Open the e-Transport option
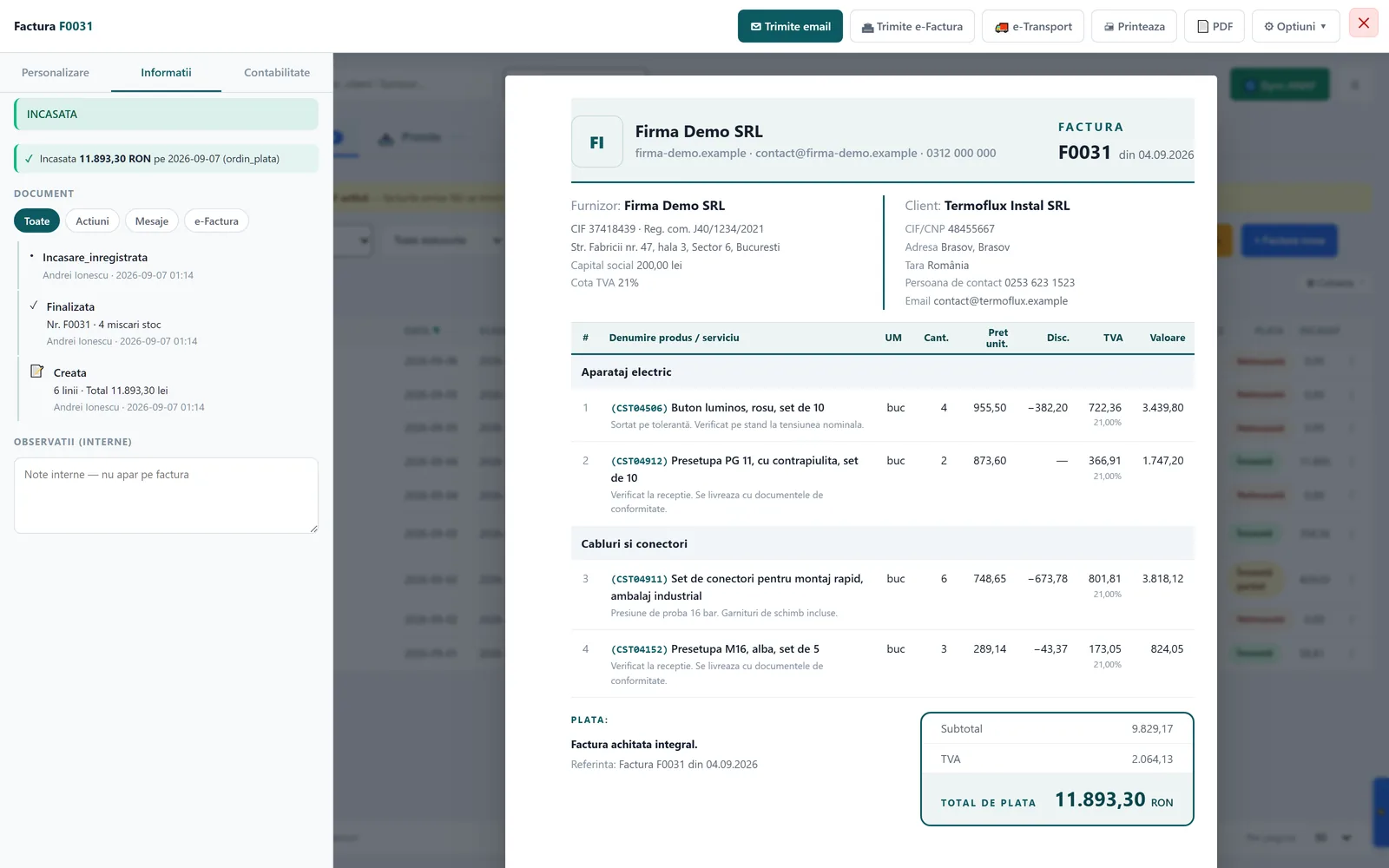The height and width of the screenshot is (868, 1389). coord(1033,26)
